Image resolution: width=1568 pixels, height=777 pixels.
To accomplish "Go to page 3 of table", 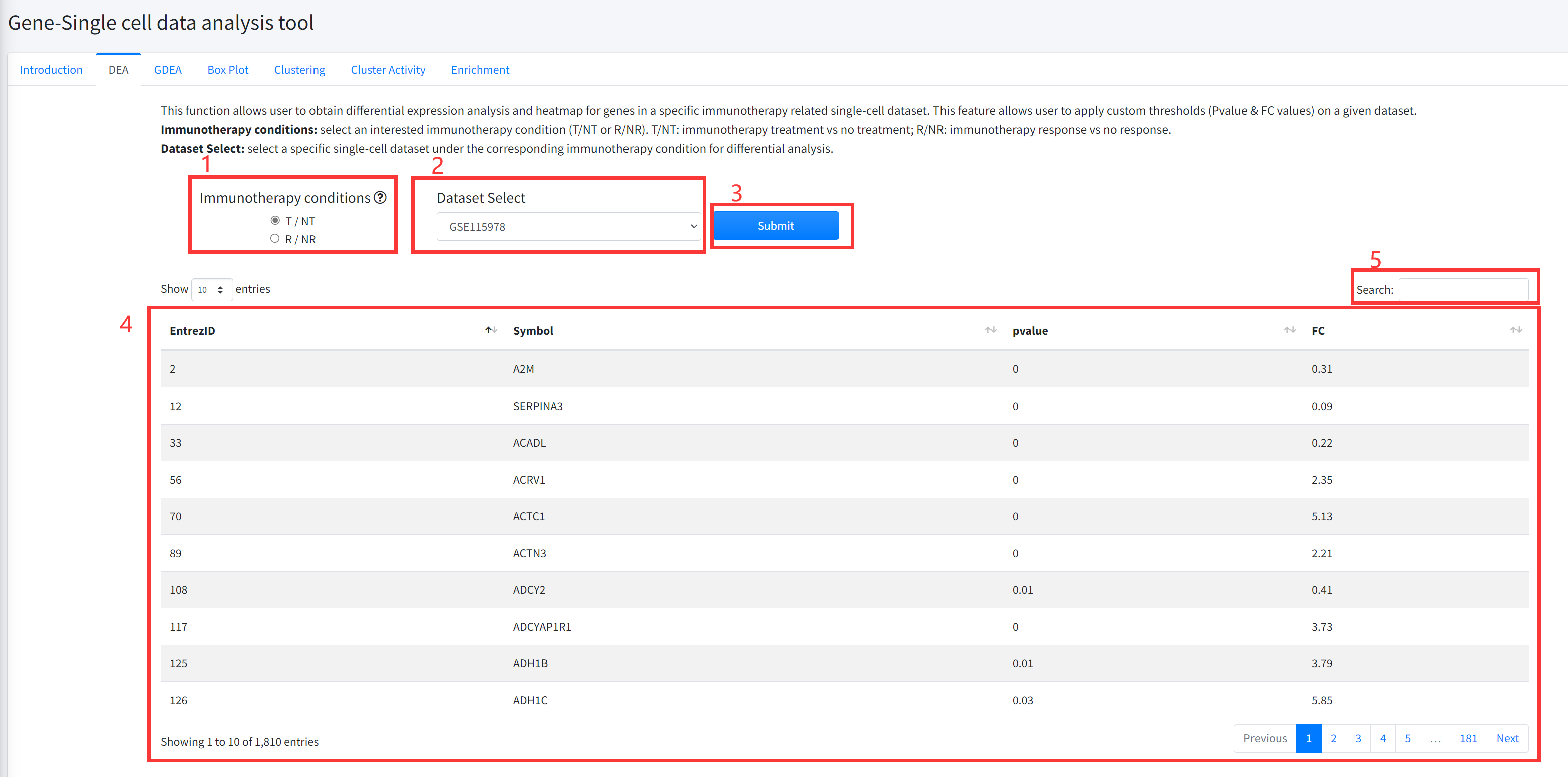I will point(1357,738).
